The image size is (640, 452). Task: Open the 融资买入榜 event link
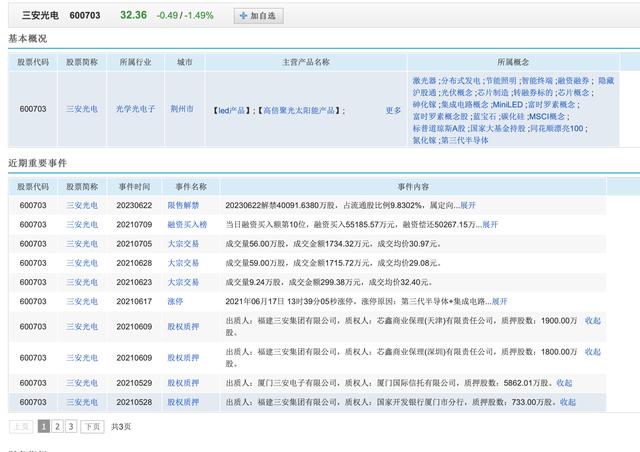tap(187, 225)
